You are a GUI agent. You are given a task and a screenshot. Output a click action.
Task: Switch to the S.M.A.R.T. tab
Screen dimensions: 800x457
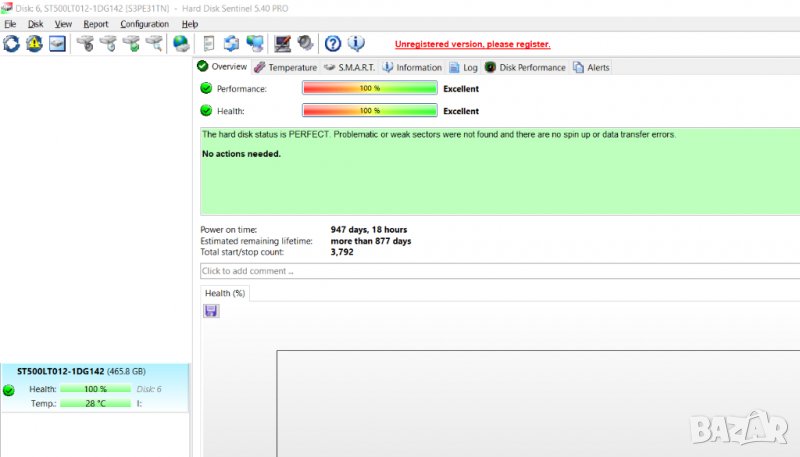click(348, 67)
